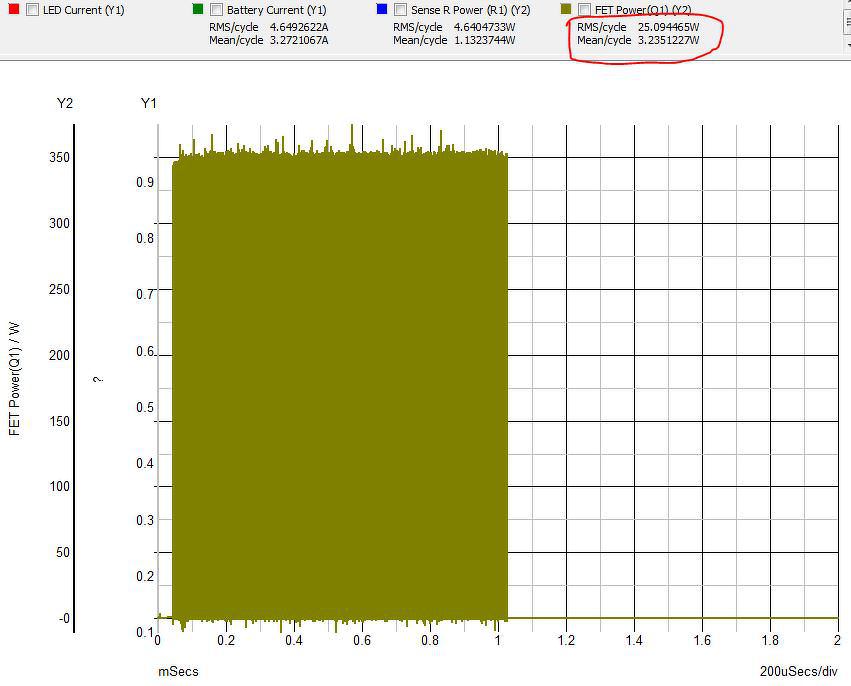Click FET Power RMS value 25.094465W
This screenshot has width=851, height=686.
(669, 27)
